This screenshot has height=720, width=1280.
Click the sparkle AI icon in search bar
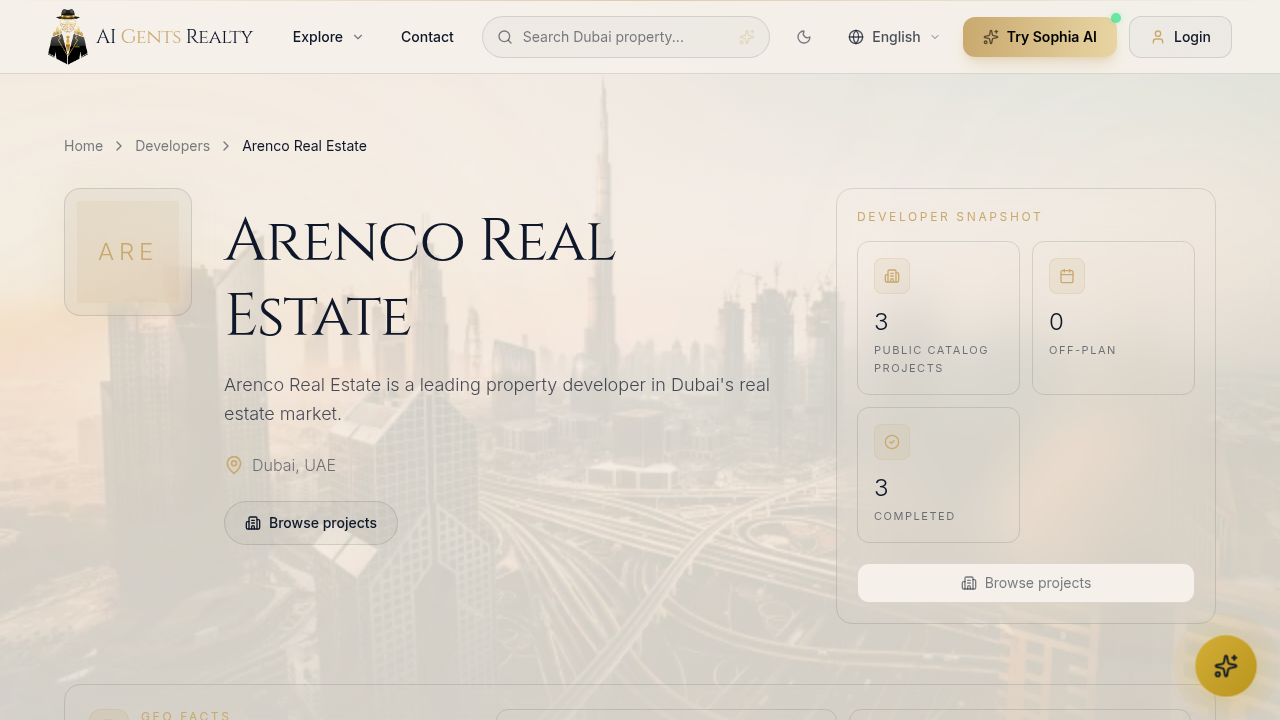(x=747, y=37)
